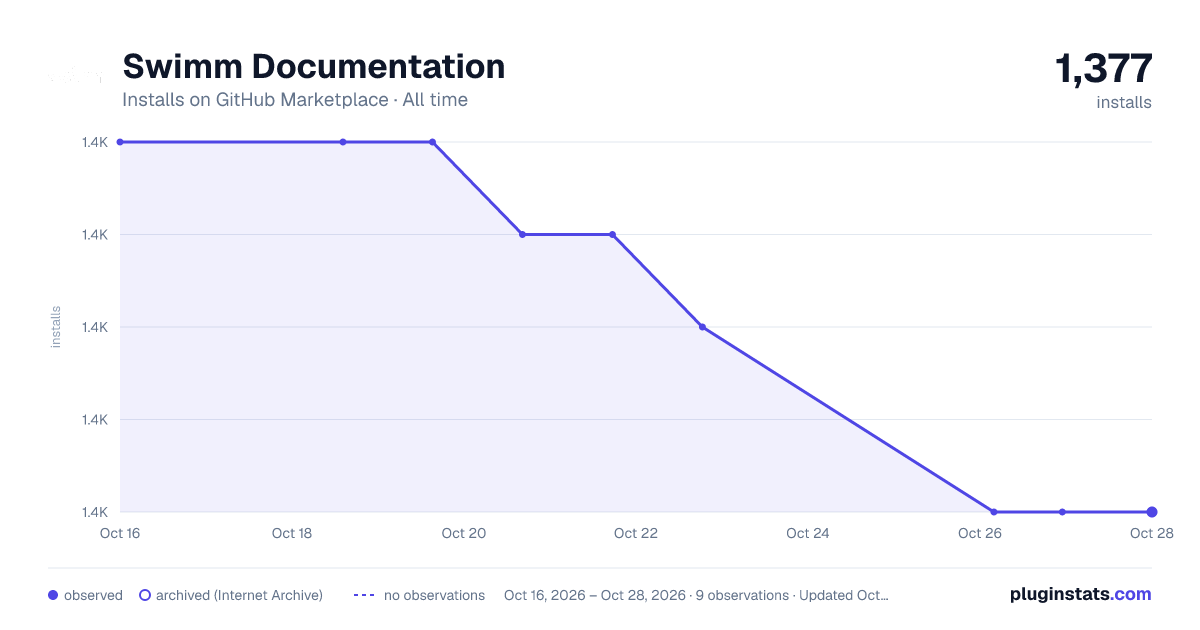This screenshot has height=630, width=1200.
Task: Click the data point where the line starts dropping
Action: [432, 142]
